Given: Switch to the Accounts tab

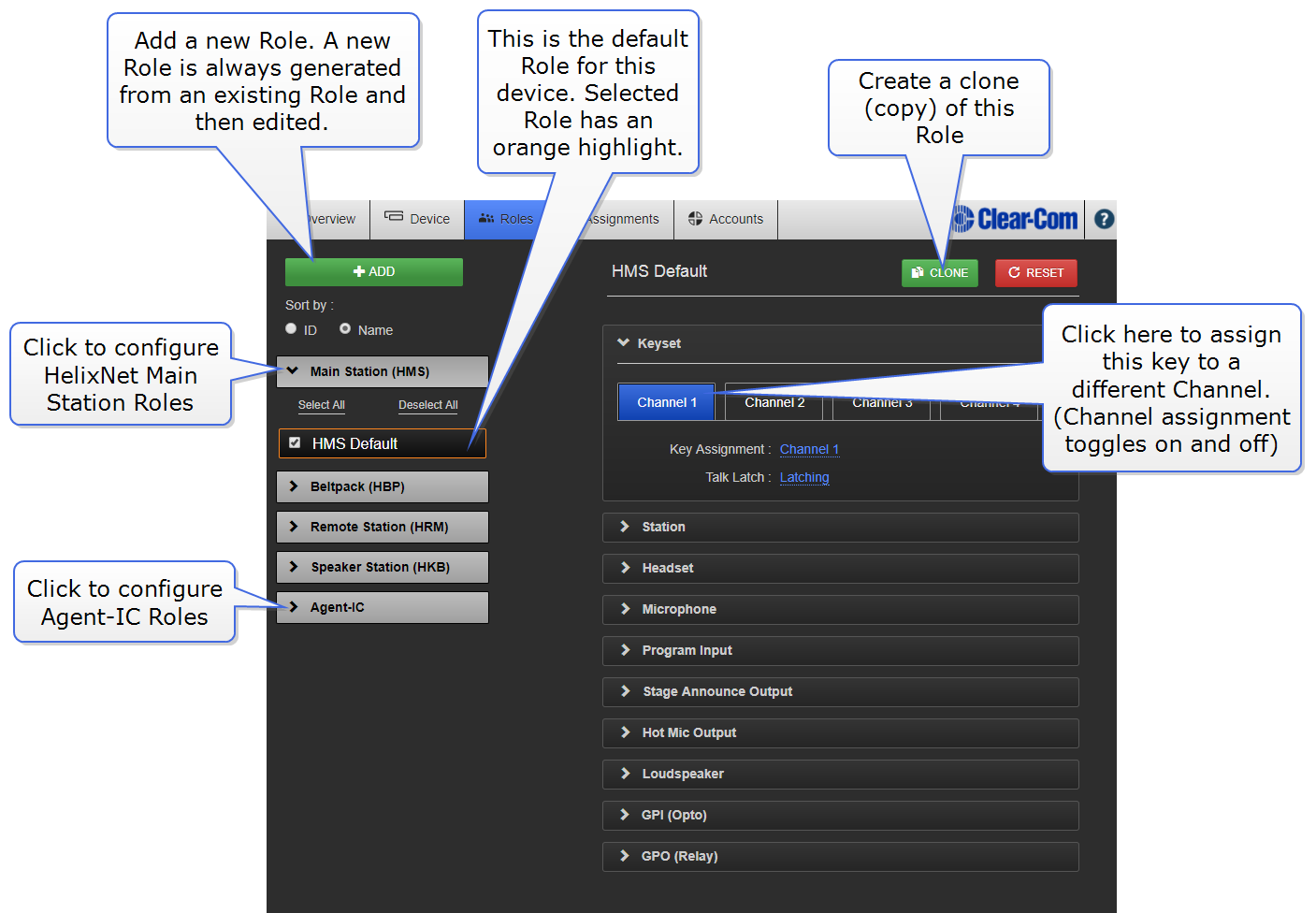Looking at the screenshot, I should [726, 219].
